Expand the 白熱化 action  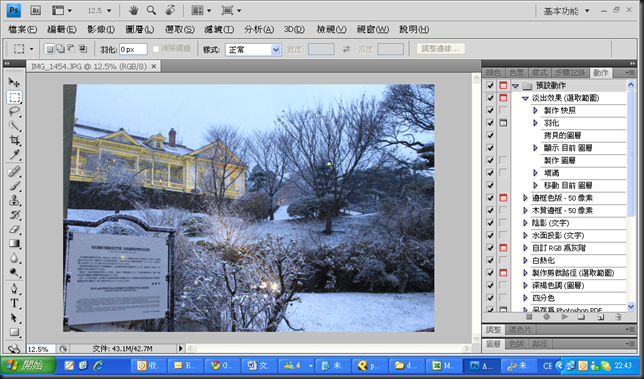[525, 260]
